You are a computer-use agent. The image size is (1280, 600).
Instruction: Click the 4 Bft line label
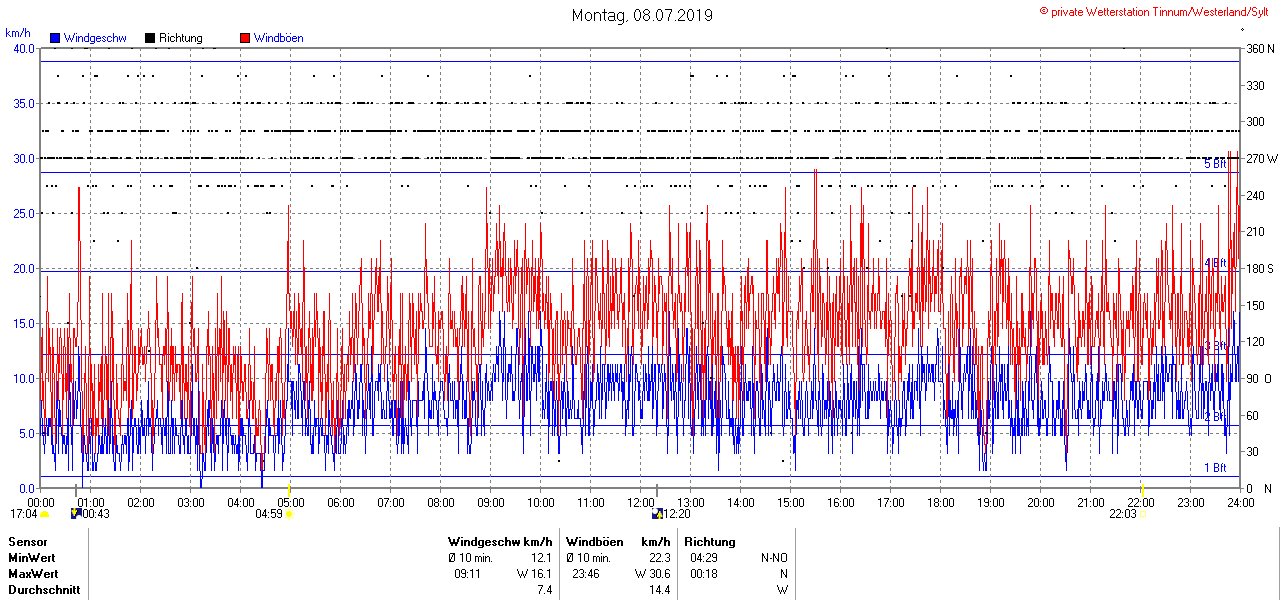[x=1215, y=263]
